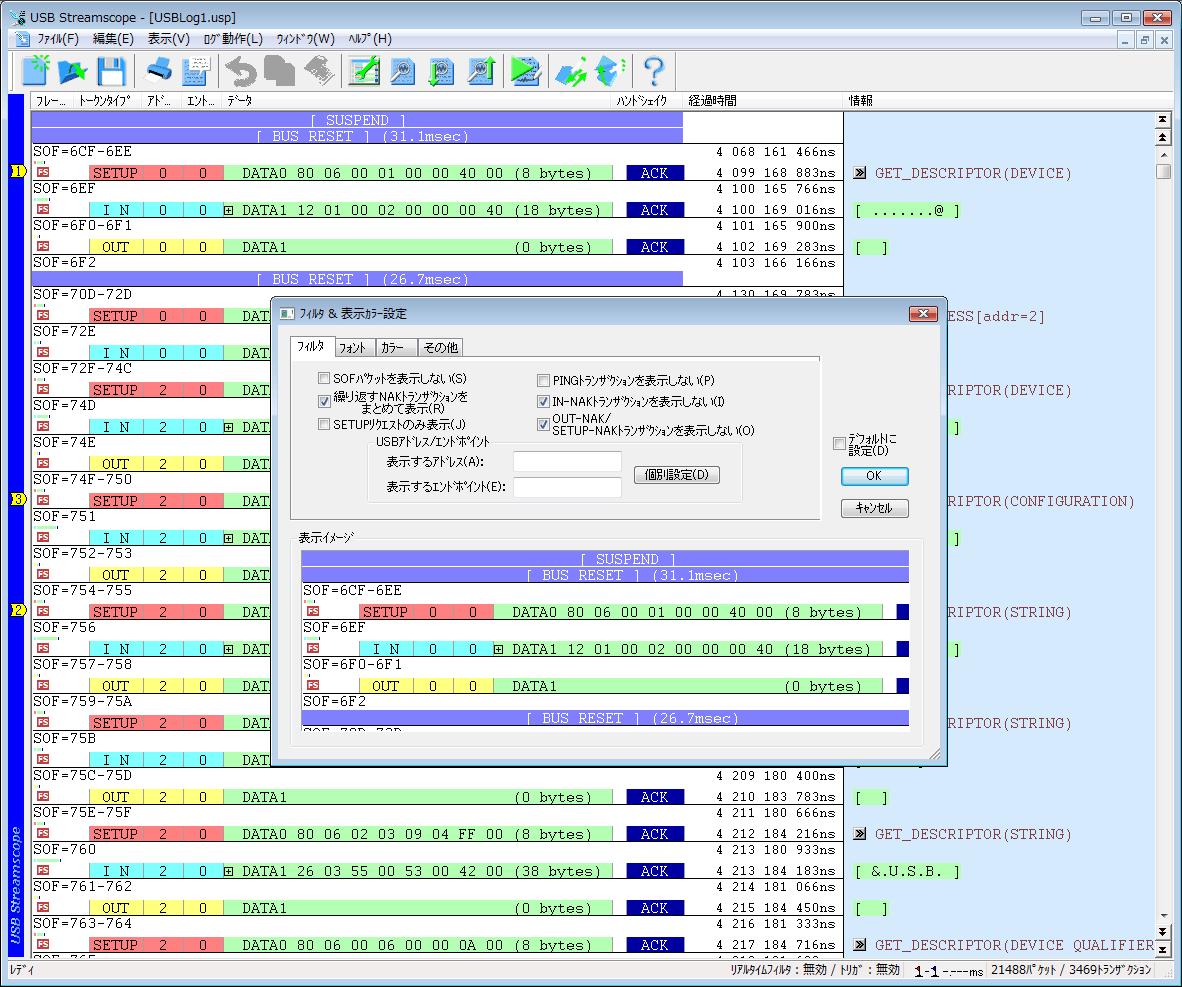Open the 表示(V) menu
Image resolution: width=1182 pixels, height=987 pixels.
(x=168, y=39)
